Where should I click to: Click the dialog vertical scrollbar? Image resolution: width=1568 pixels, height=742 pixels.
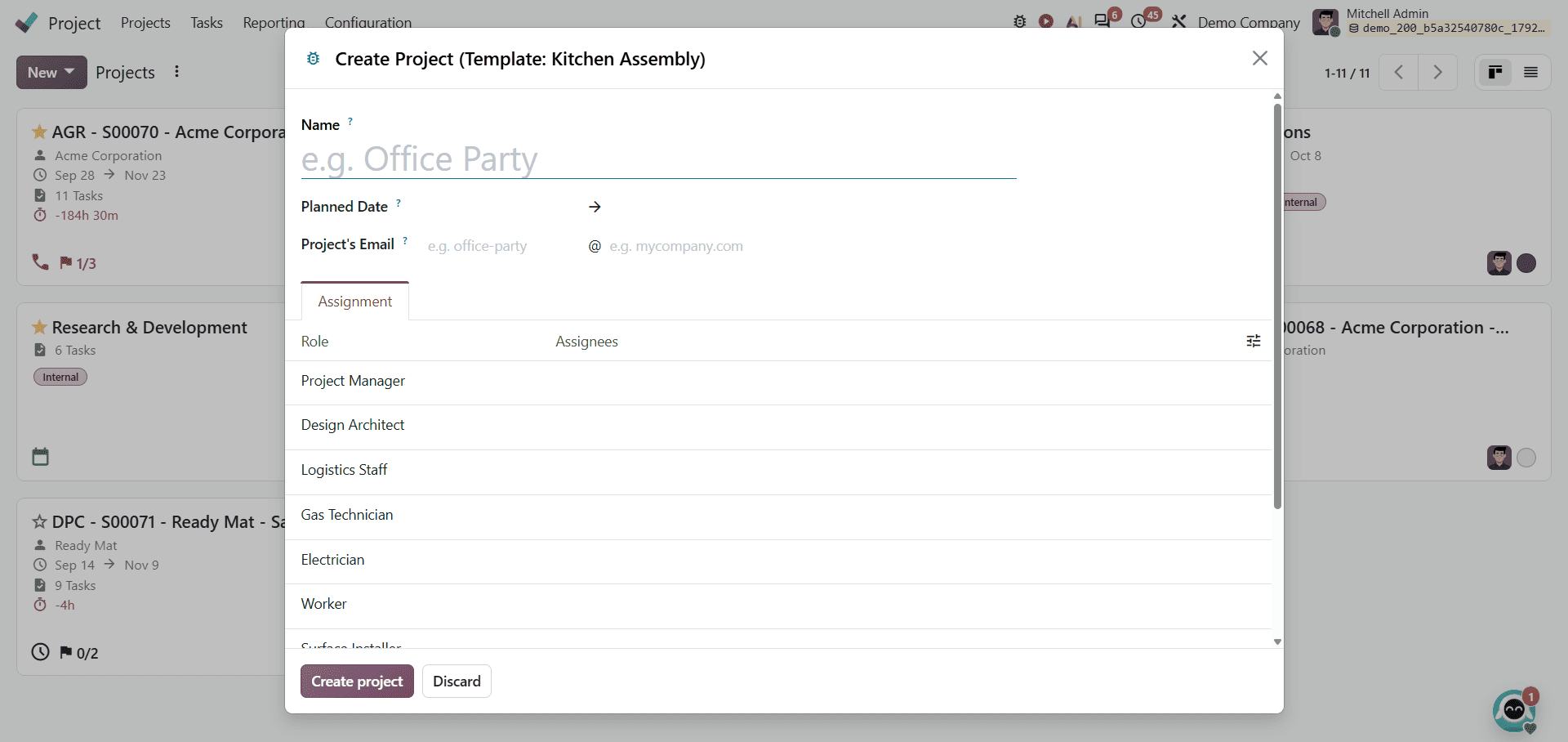[1277, 306]
